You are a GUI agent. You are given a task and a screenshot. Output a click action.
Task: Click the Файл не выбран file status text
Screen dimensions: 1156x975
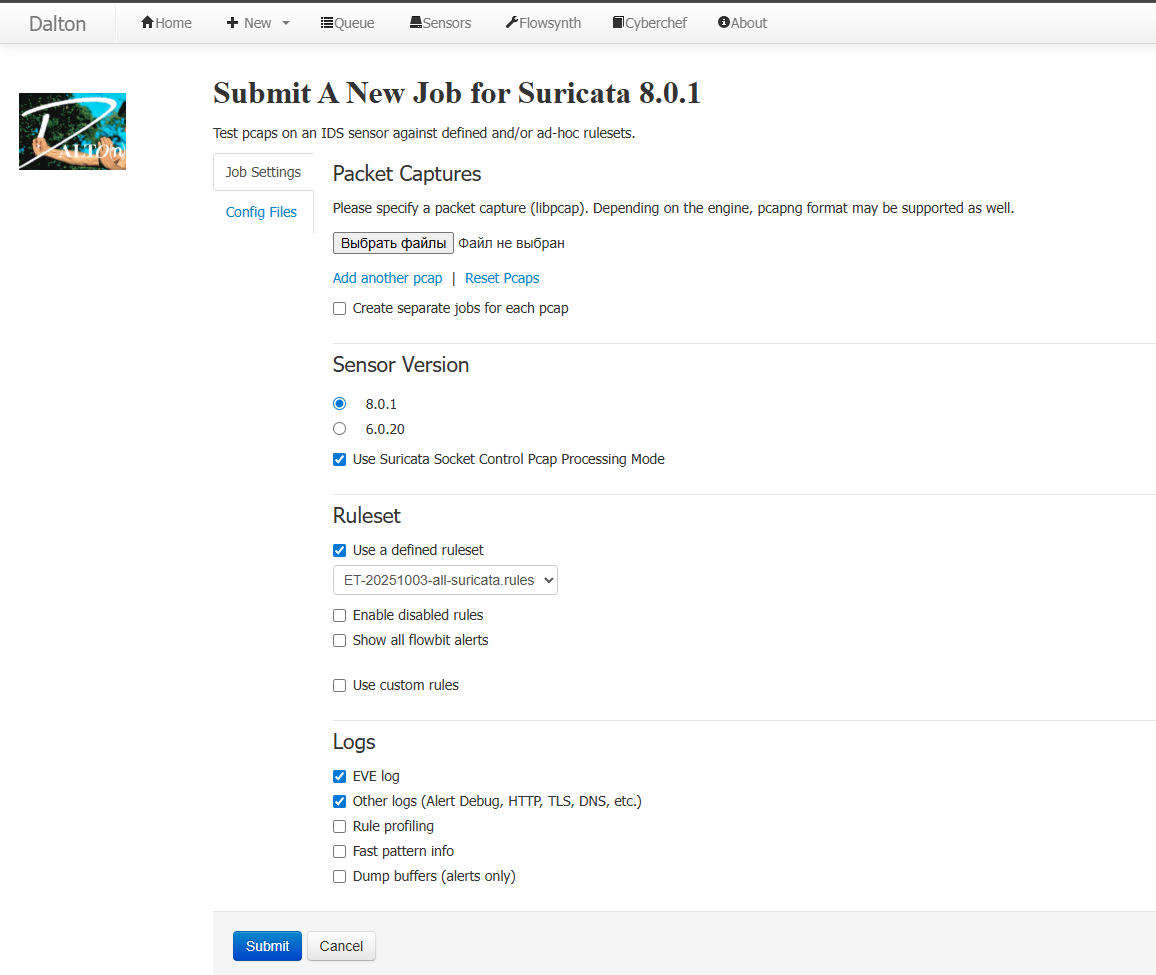pos(512,243)
